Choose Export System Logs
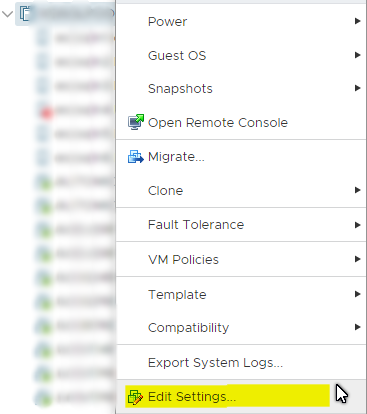The width and height of the screenshot is (367, 414). tap(241, 362)
